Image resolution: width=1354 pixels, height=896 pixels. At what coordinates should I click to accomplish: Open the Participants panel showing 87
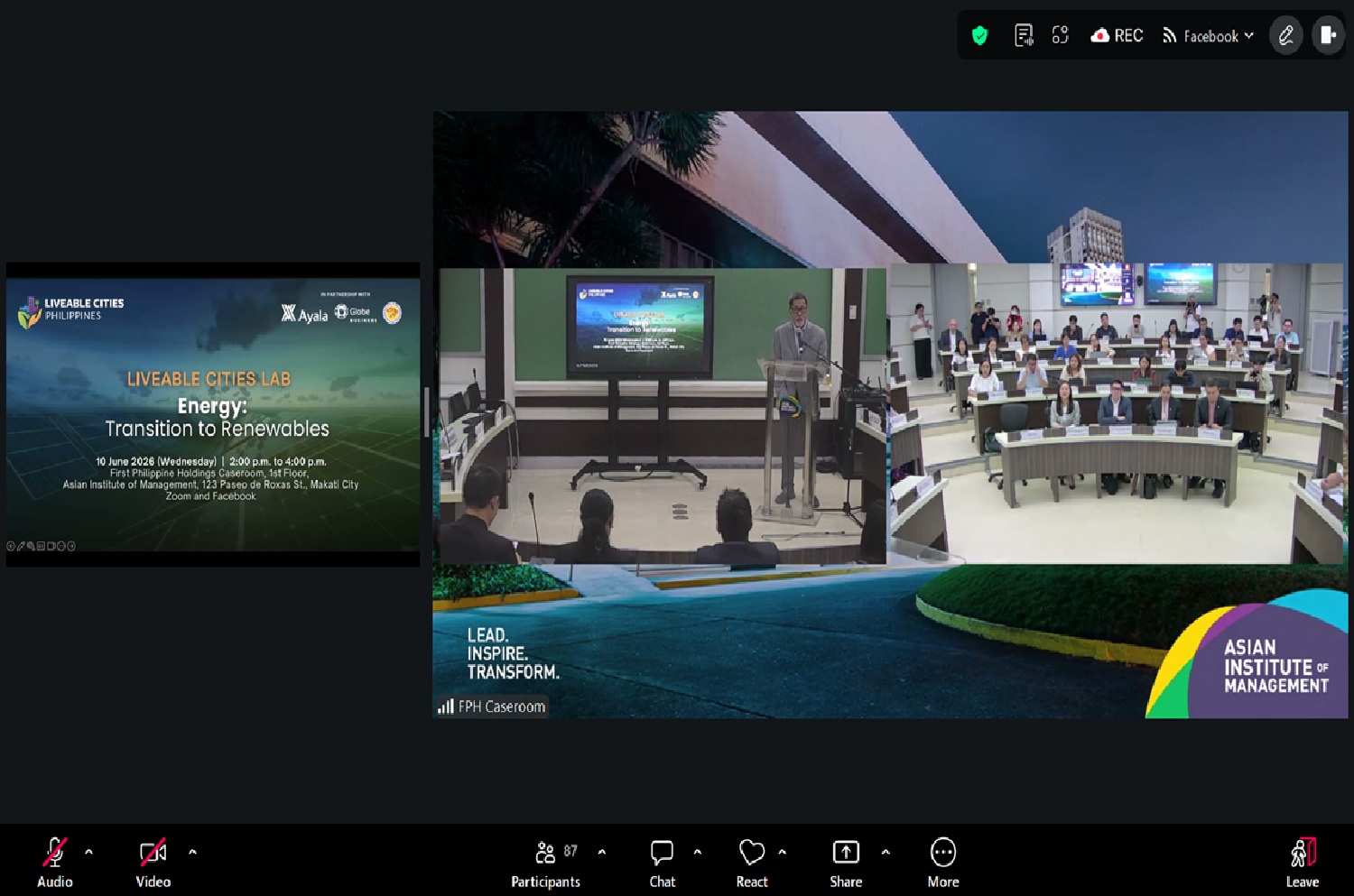546,864
